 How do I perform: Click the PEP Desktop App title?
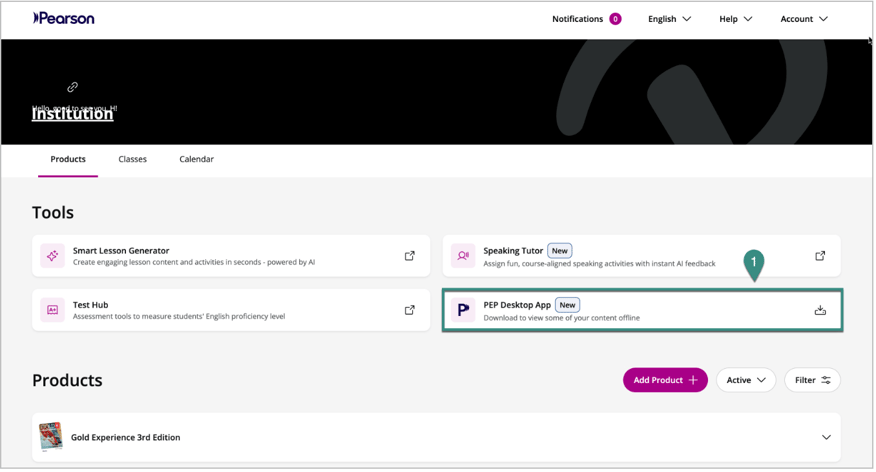click(517, 305)
